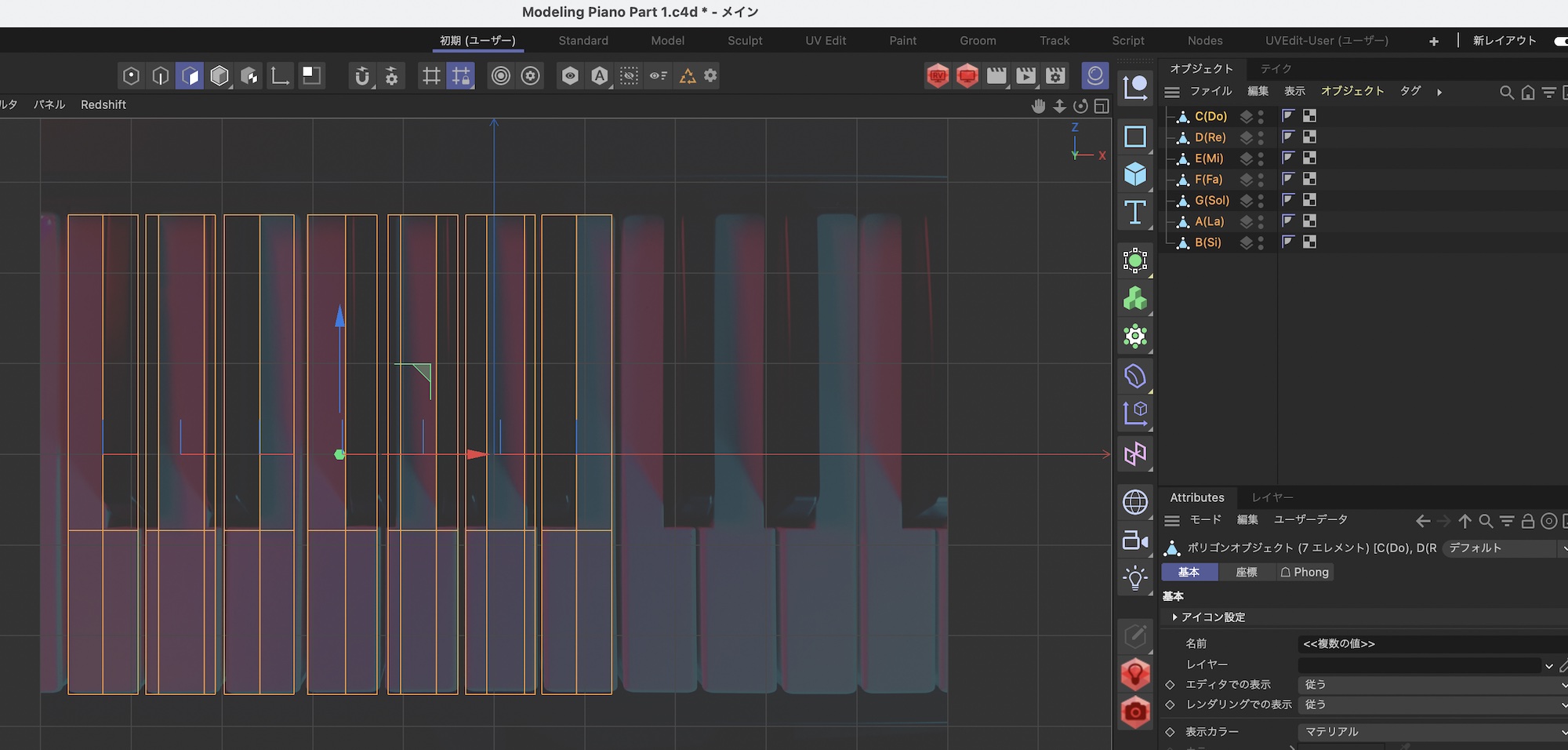Open the Redshift menu
1568x750 pixels.
coord(103,105)
